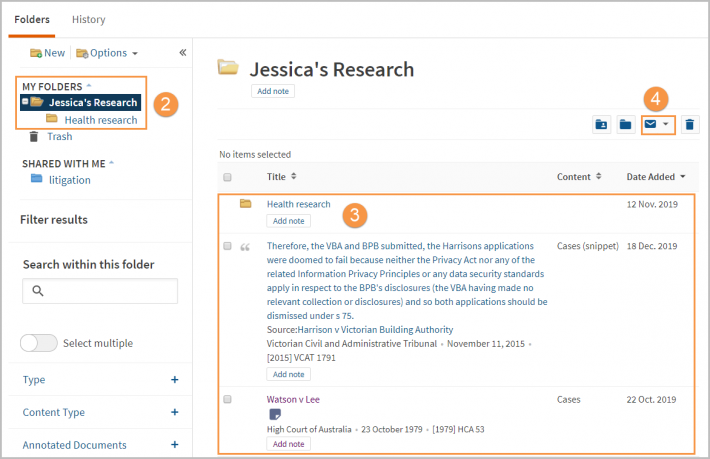Click the share folder toolbar icon
710x459 pixels.
[601, 124]
